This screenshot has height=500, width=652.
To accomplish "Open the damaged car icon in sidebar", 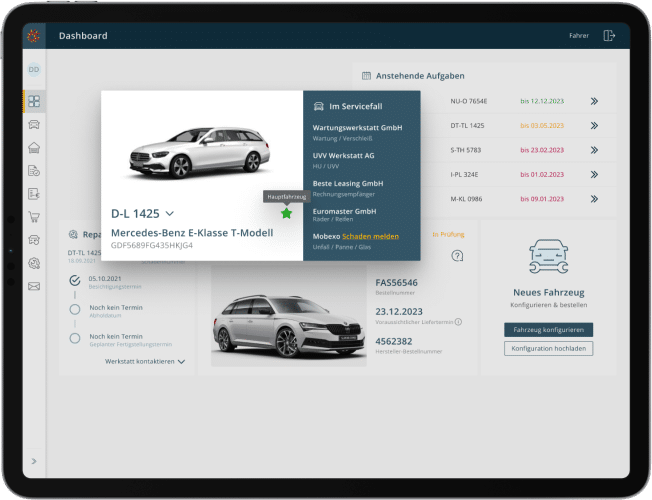I will (34, 240).
